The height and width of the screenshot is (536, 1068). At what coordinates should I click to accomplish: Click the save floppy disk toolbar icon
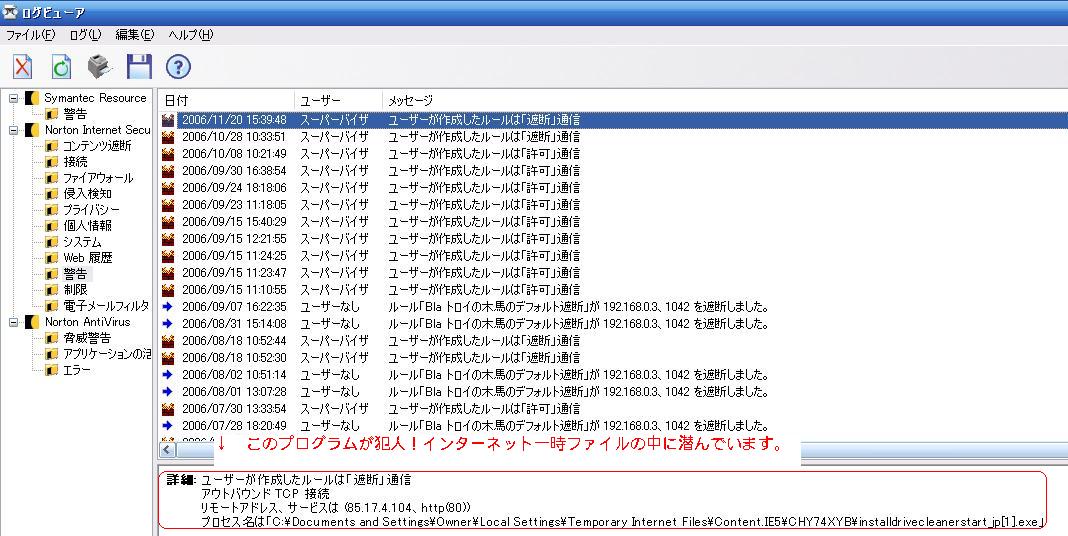[x=139, y=67]
